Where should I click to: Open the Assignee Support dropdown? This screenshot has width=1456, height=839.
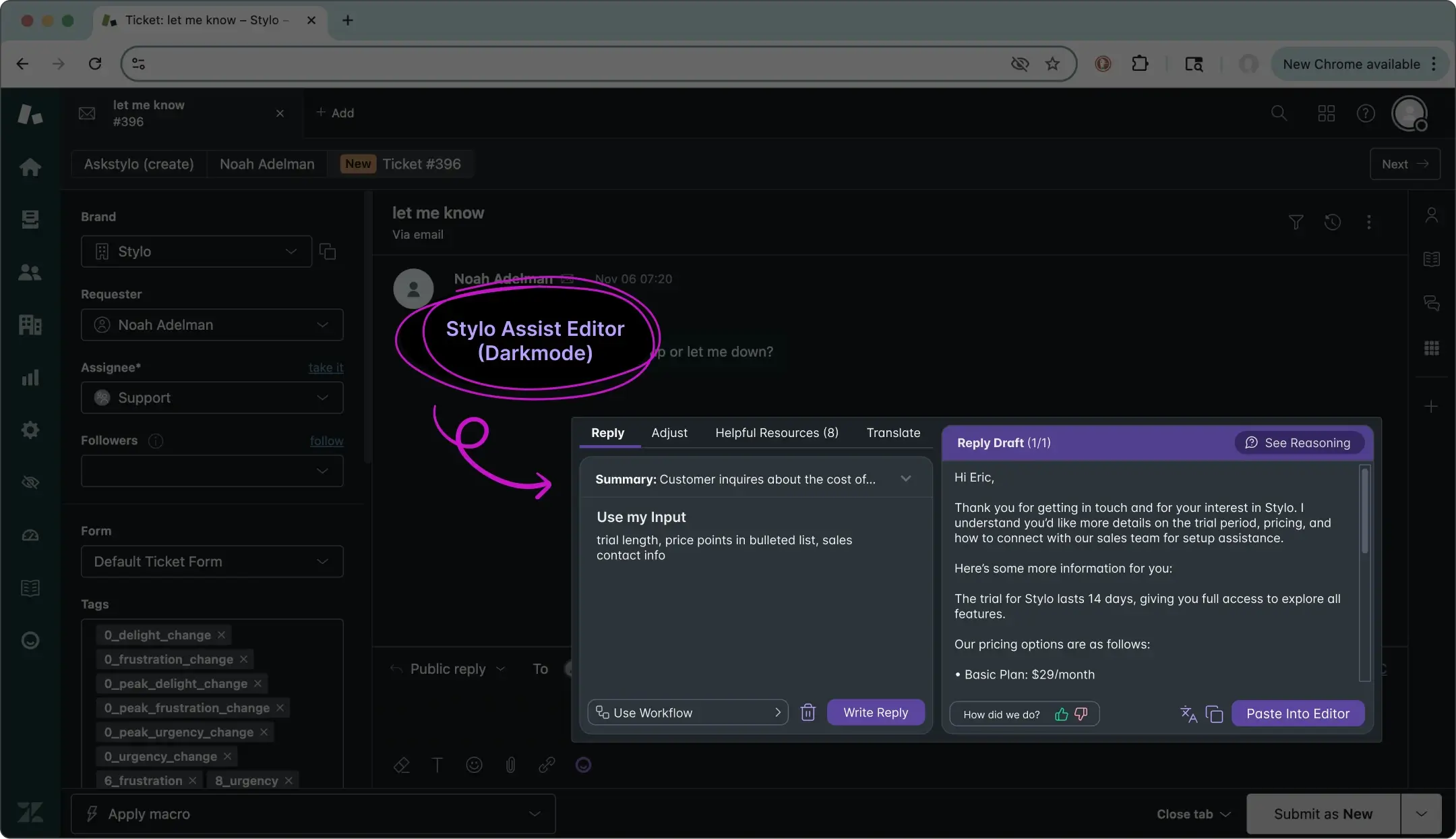click(x=212, y=398)
